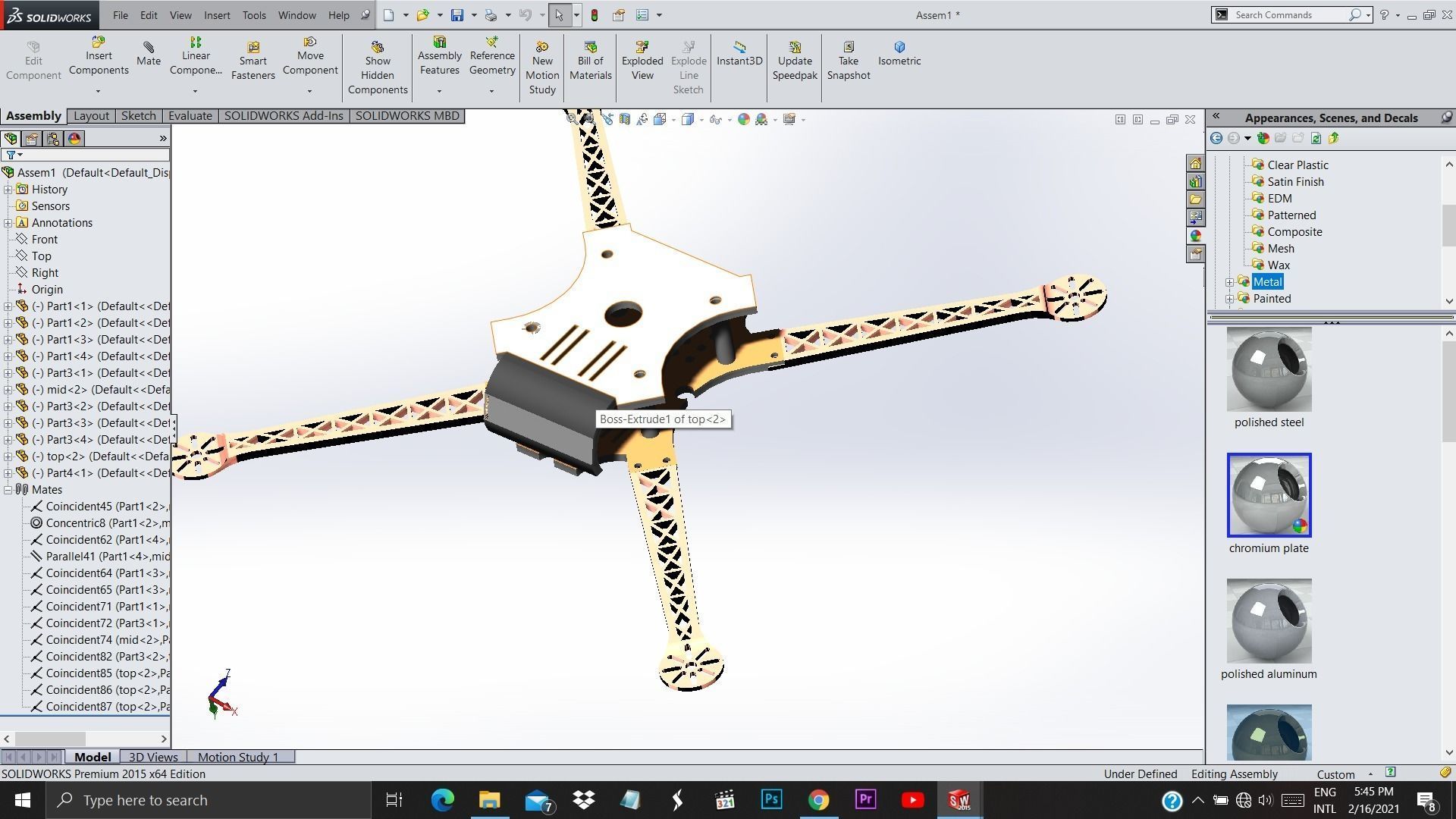This screenshot has height=819, width=1456.
Task: Open FeatureManager design tree tab
Action: 11,139
